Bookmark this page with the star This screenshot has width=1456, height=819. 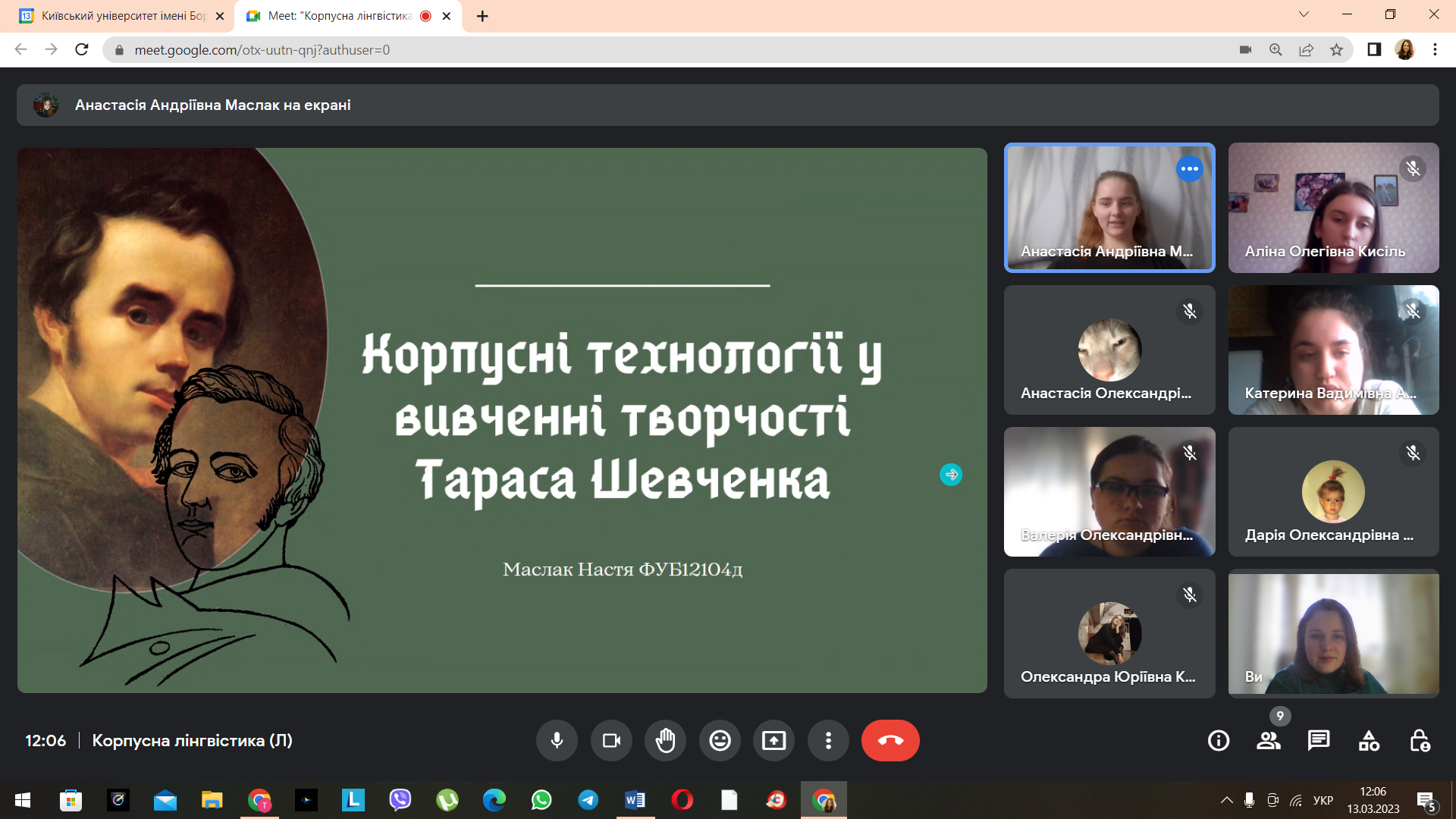(1335, 49)
